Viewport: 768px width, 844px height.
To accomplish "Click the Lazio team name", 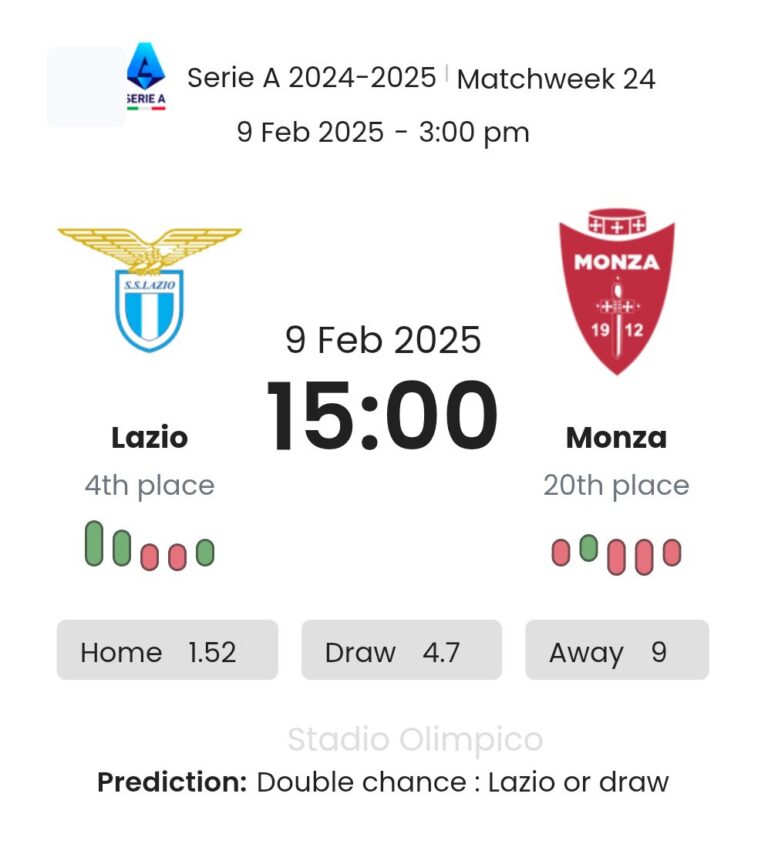I will click(149, 437).
